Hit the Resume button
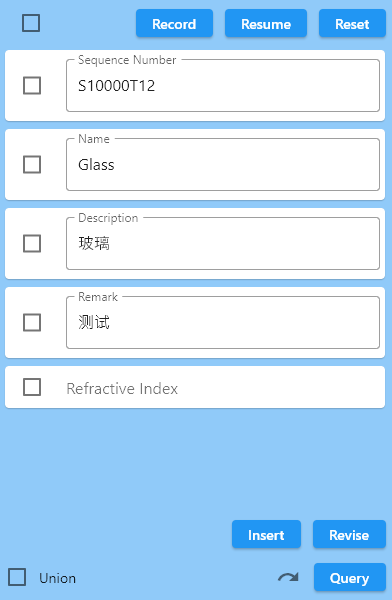Screen dimensions: 392x600 [x=266, y=23]
